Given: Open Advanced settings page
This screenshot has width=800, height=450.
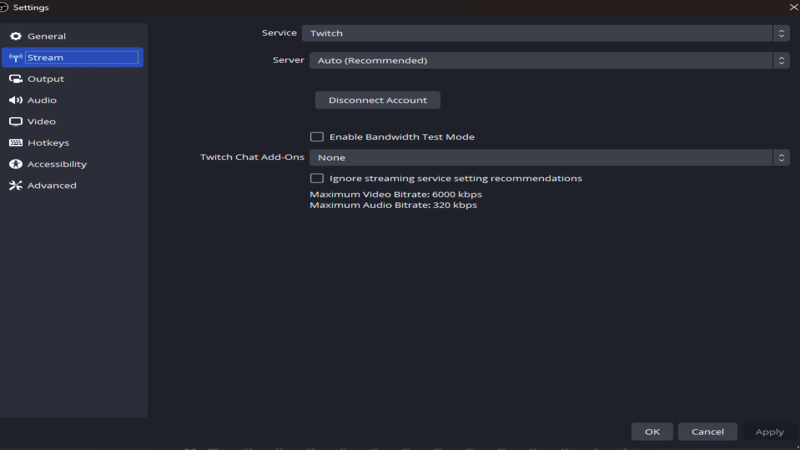Looking at the screenshot, I should [72, 185].
